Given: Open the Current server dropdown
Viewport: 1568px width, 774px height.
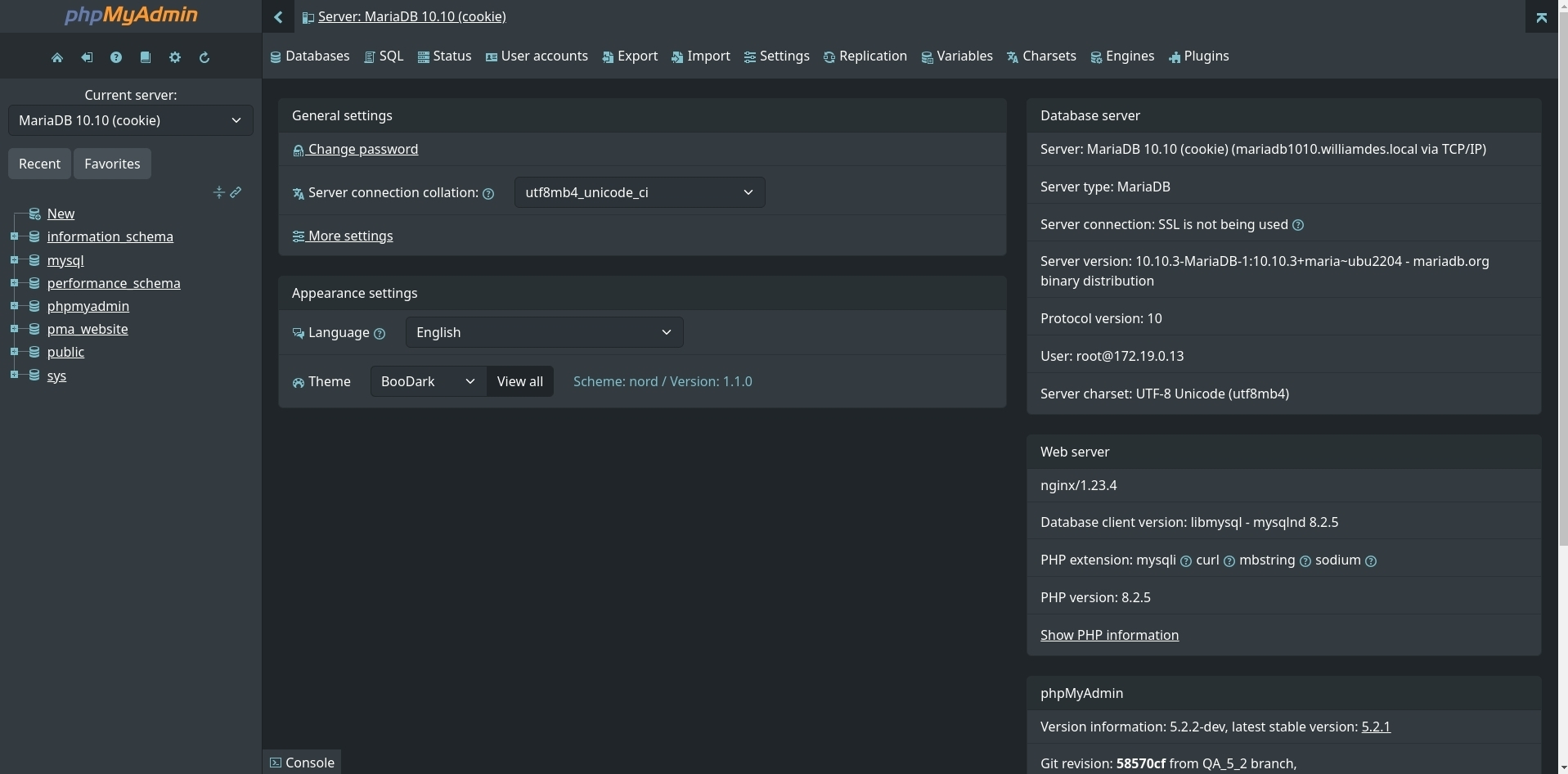Looking at the screenshot, I should pyautogui.click(x=130, y=120).
